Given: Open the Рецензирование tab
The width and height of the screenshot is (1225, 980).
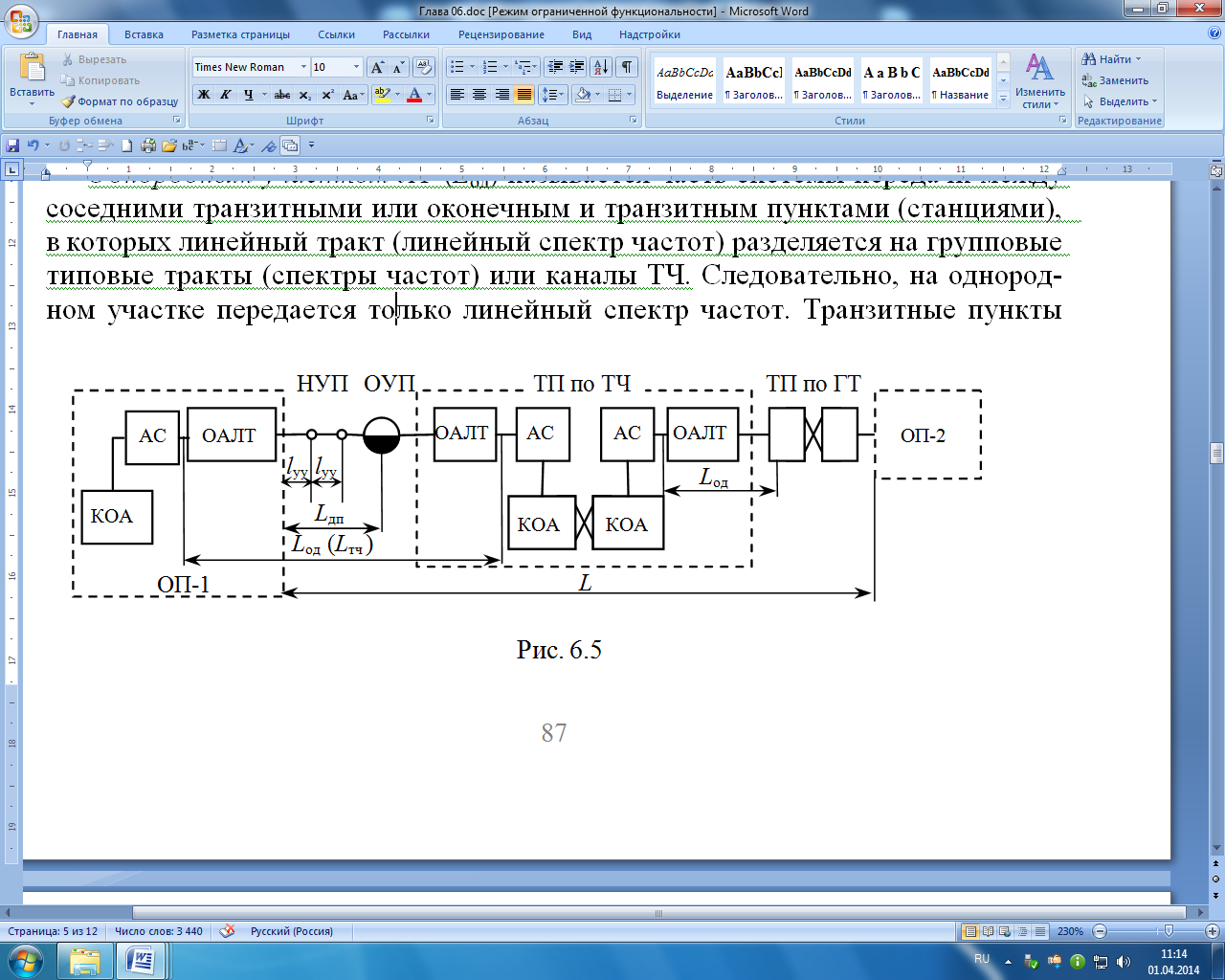Looking at the screenshot, I should pos(501,34).
